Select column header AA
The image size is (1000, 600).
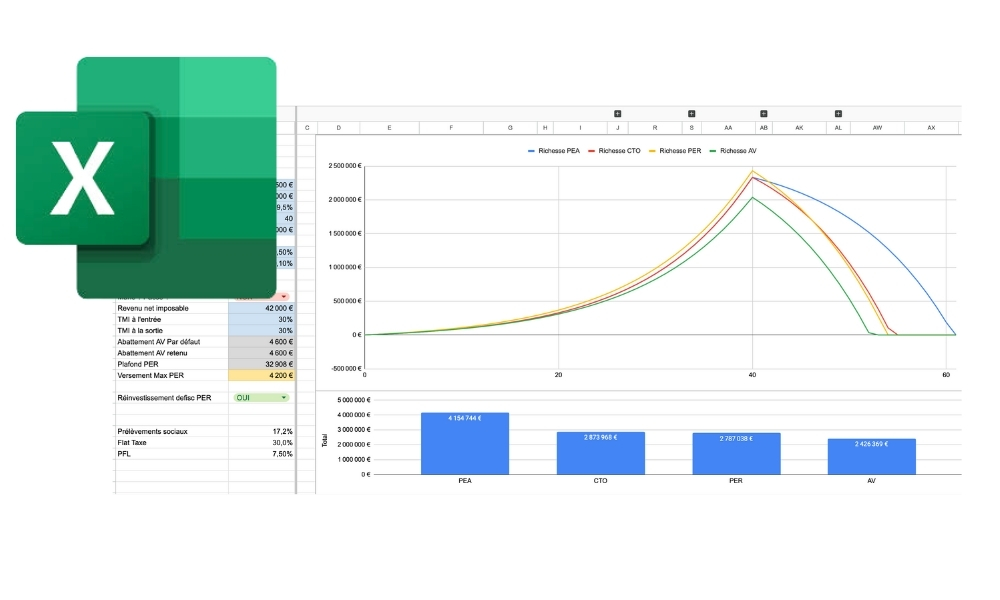(x=727, y=128)
